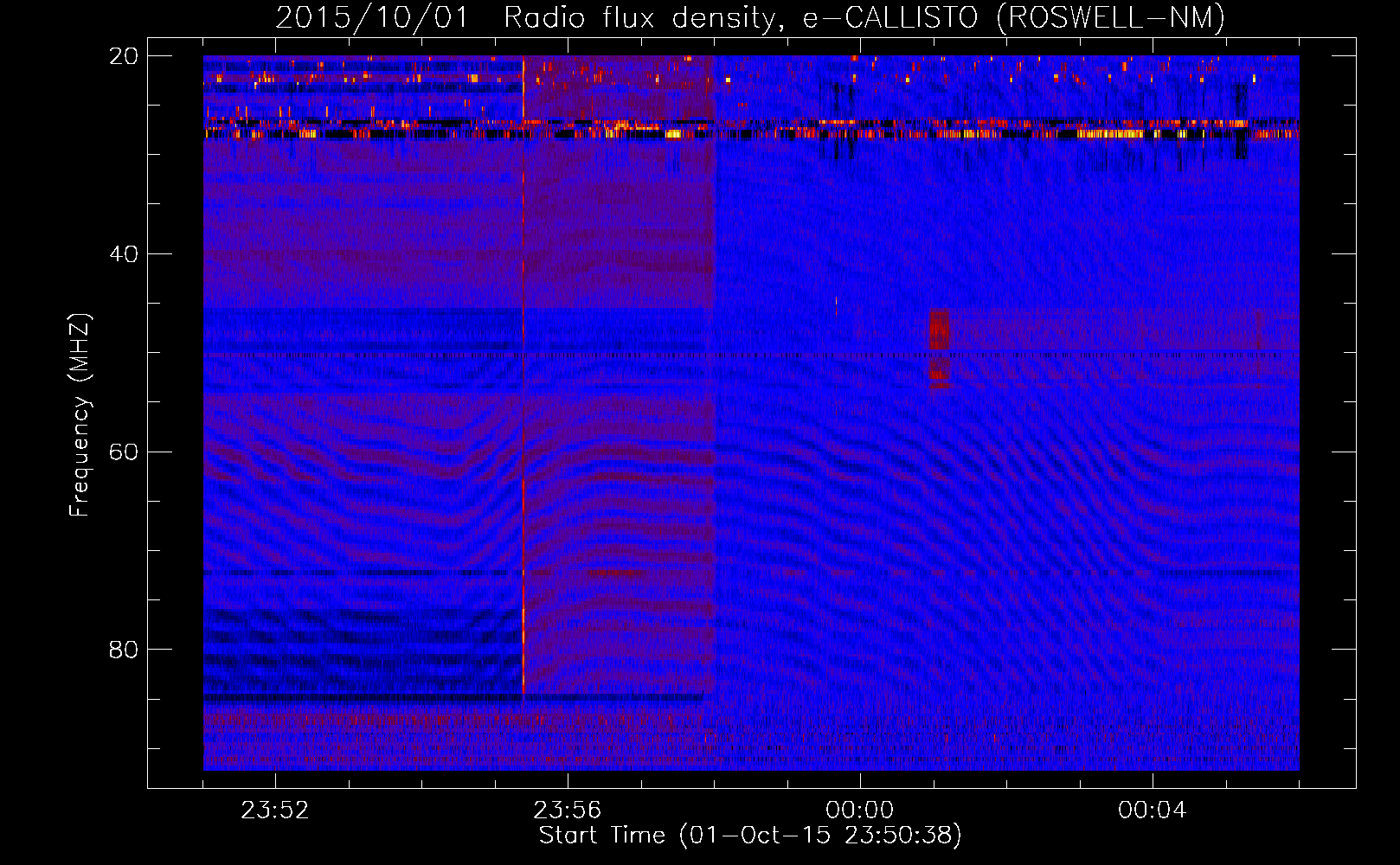
Task: Click the '40' frequency tick label
Action: coord(124,254)
